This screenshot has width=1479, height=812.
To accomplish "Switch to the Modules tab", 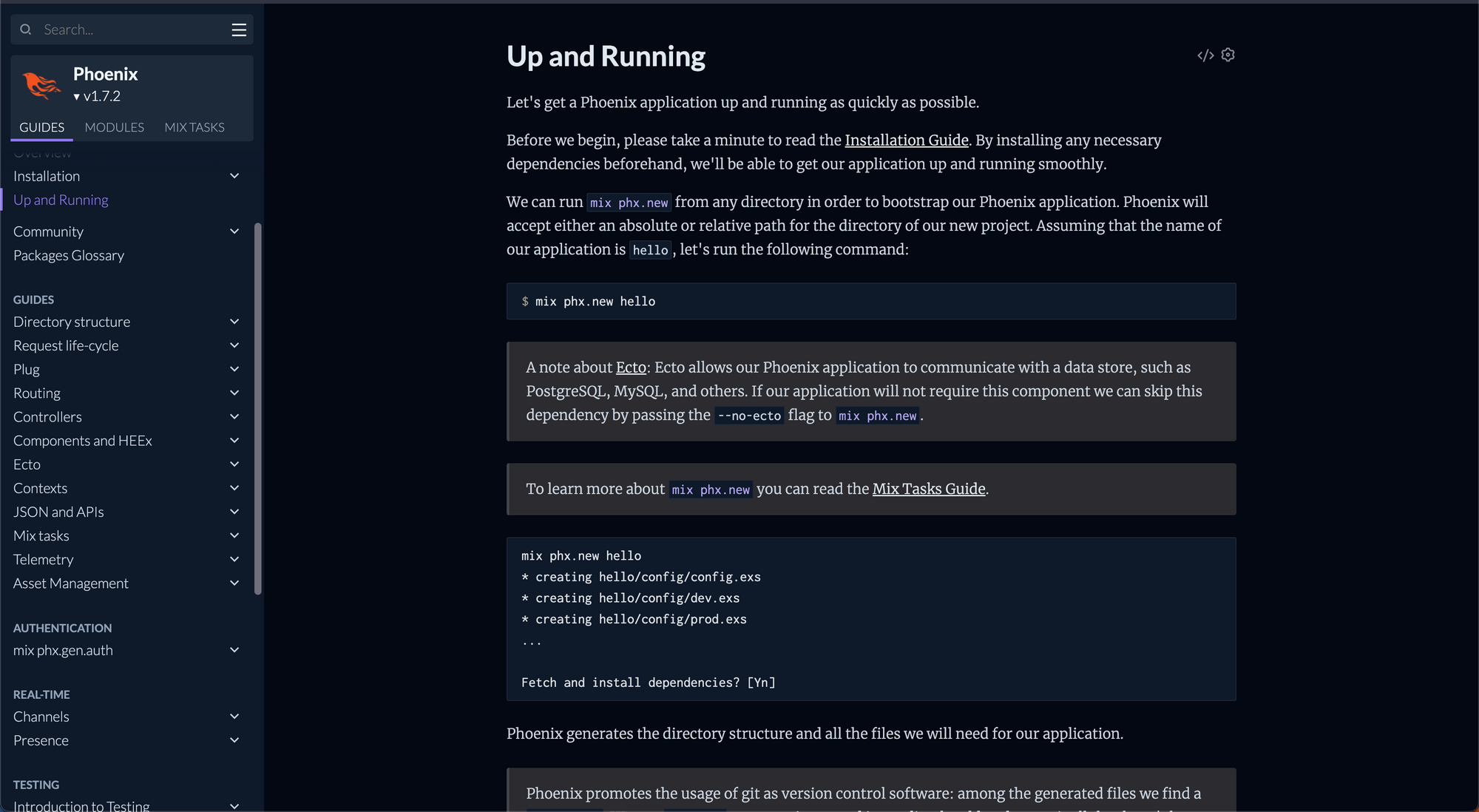I will click(x=115, y=127).
